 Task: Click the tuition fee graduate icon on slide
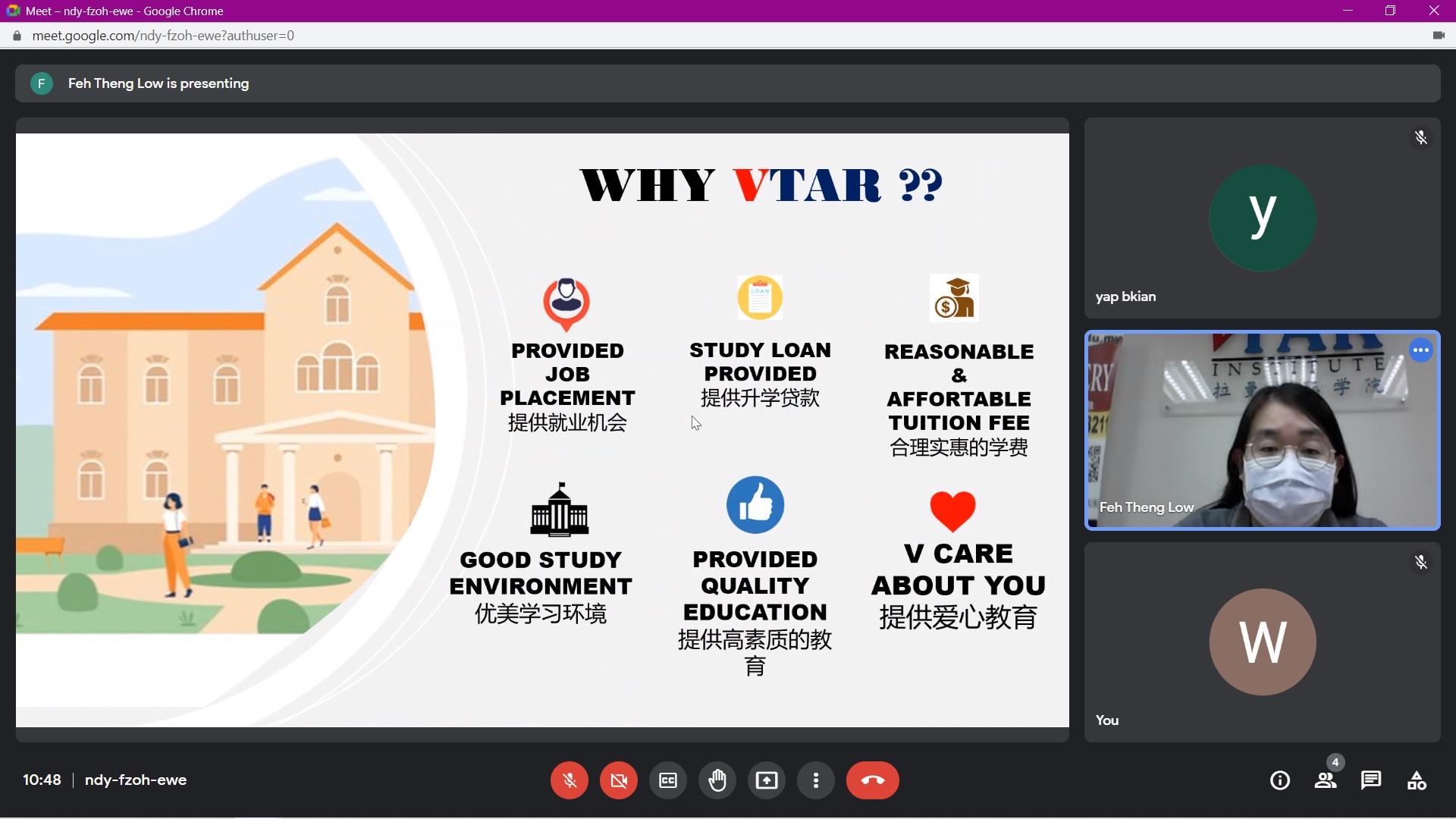point(954,298)
